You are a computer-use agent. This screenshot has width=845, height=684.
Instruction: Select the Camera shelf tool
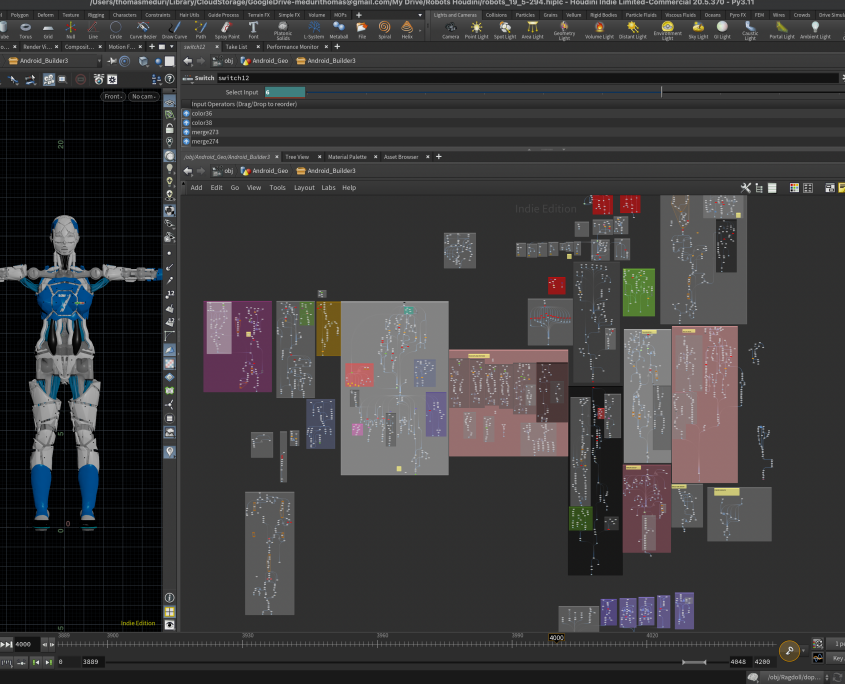pyautogui.click(x=449, y=28)
